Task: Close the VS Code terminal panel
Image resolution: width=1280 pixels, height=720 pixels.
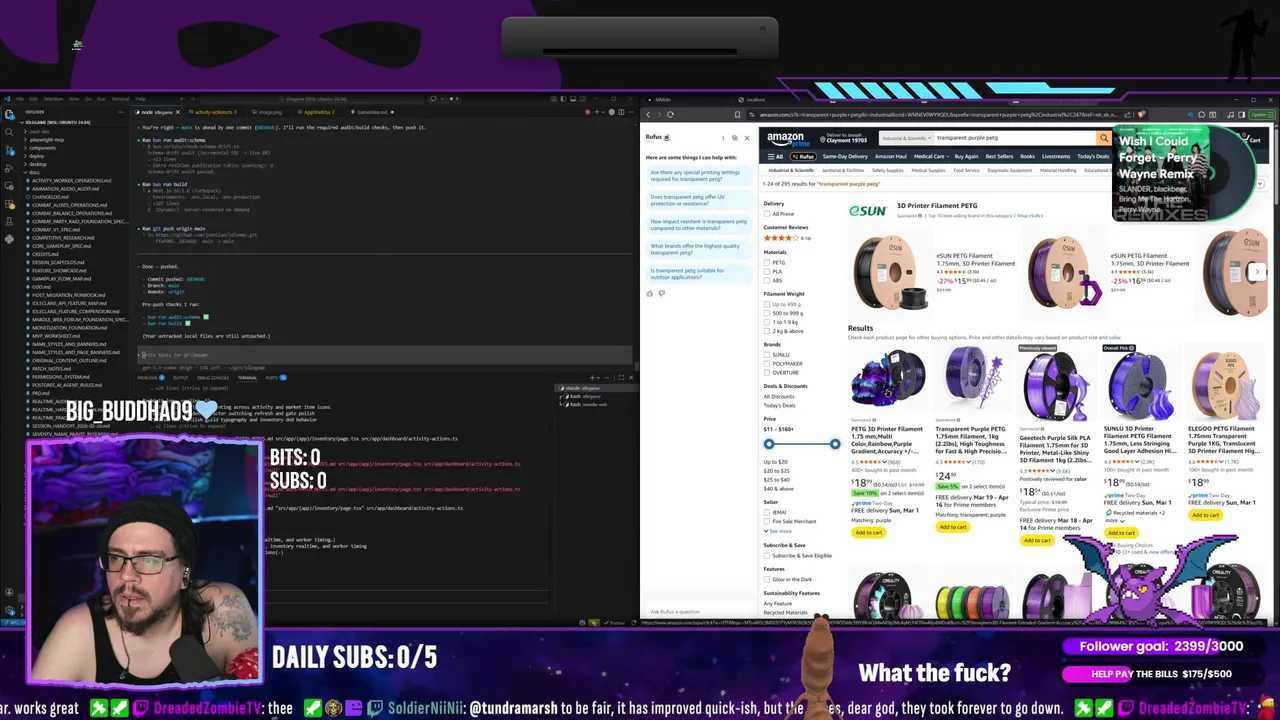Action: click(631, 377)
